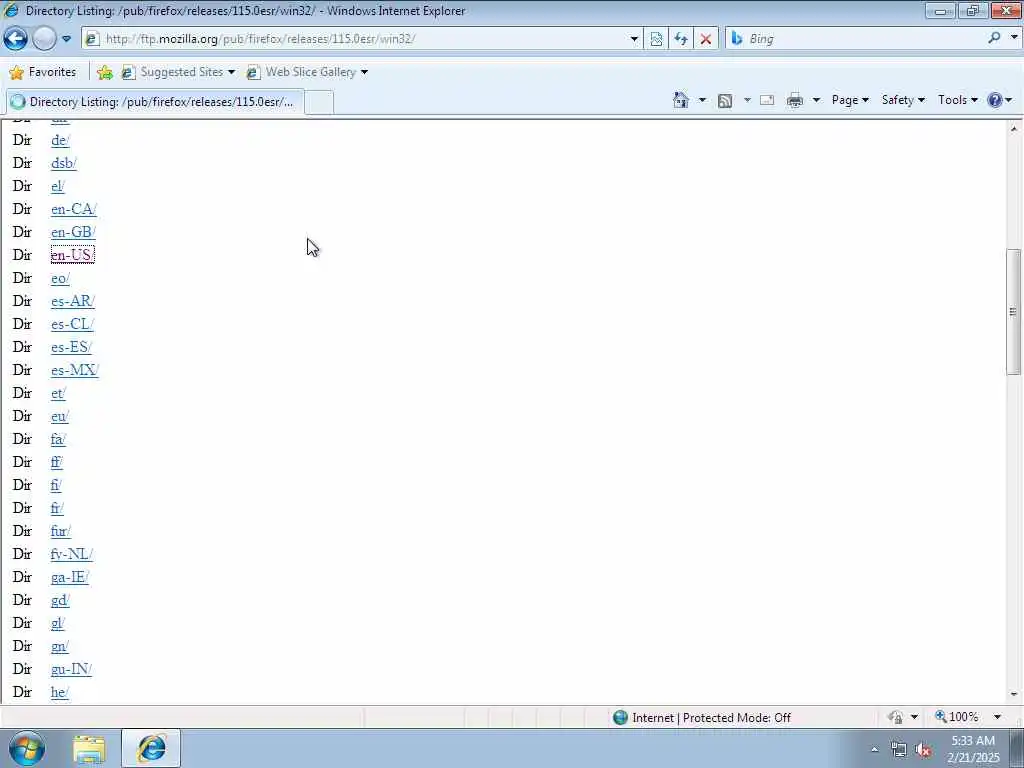The width and height of the screenshot is (1024, 768).
Task: Select the Directory Listing tab
Action: [x=155, y=102]
